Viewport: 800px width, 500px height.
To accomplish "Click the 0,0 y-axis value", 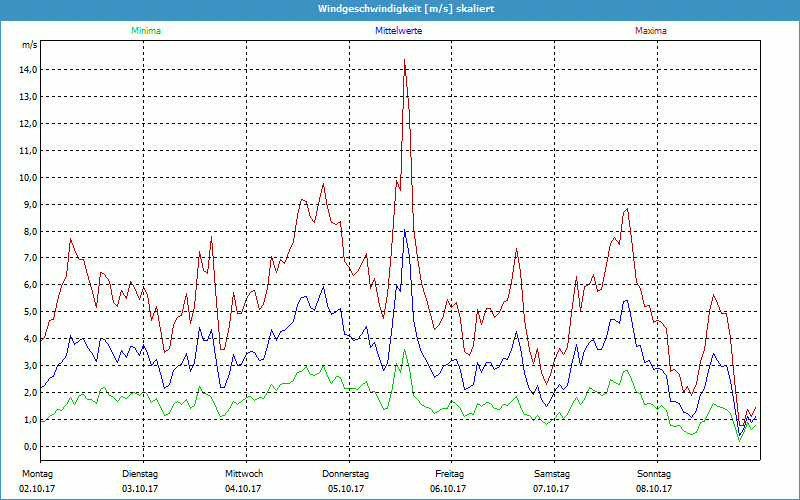I will [x=31, y=446].
